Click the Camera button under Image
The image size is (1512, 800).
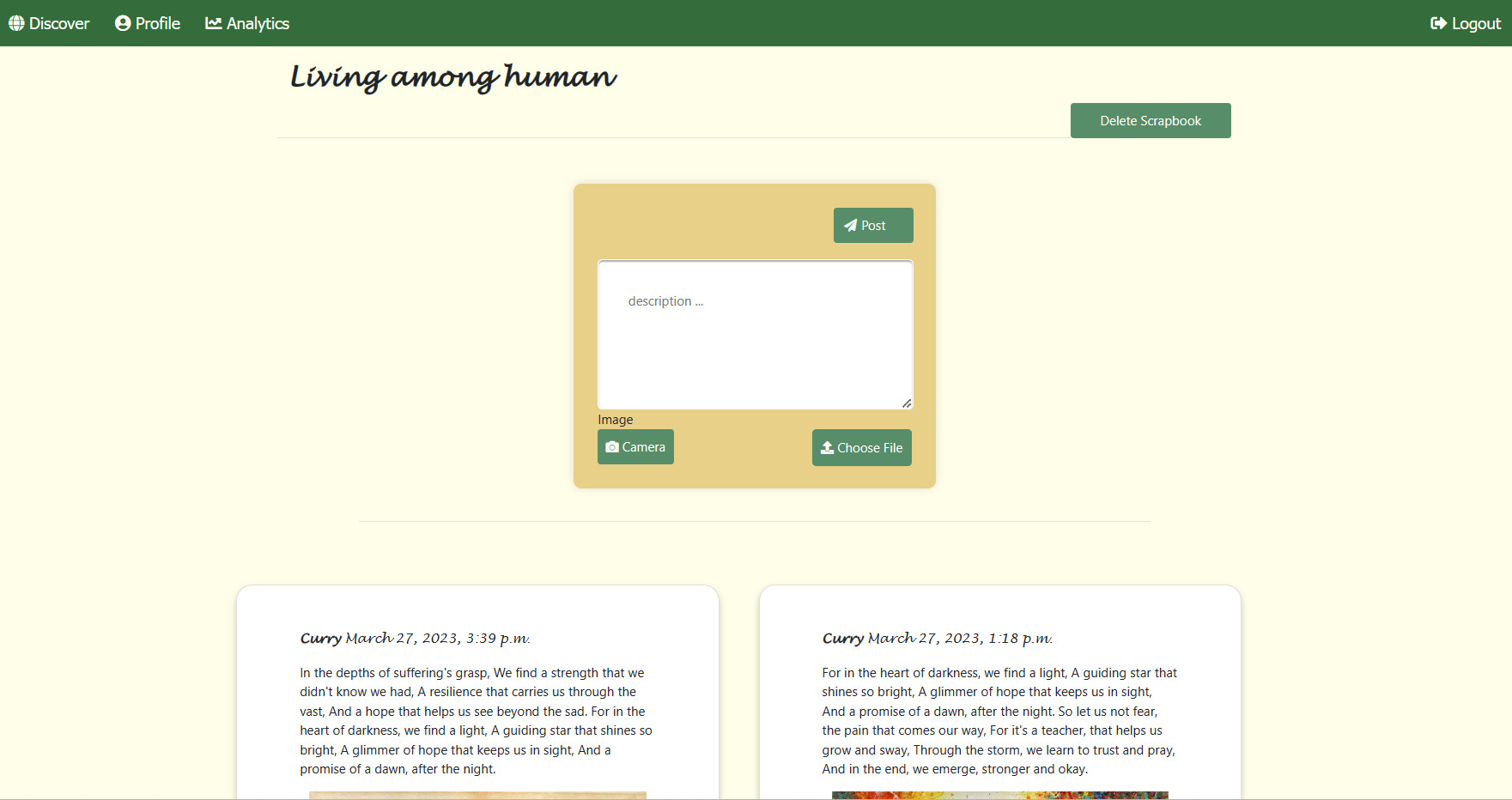pyautogui.click(x=635, y=446)
